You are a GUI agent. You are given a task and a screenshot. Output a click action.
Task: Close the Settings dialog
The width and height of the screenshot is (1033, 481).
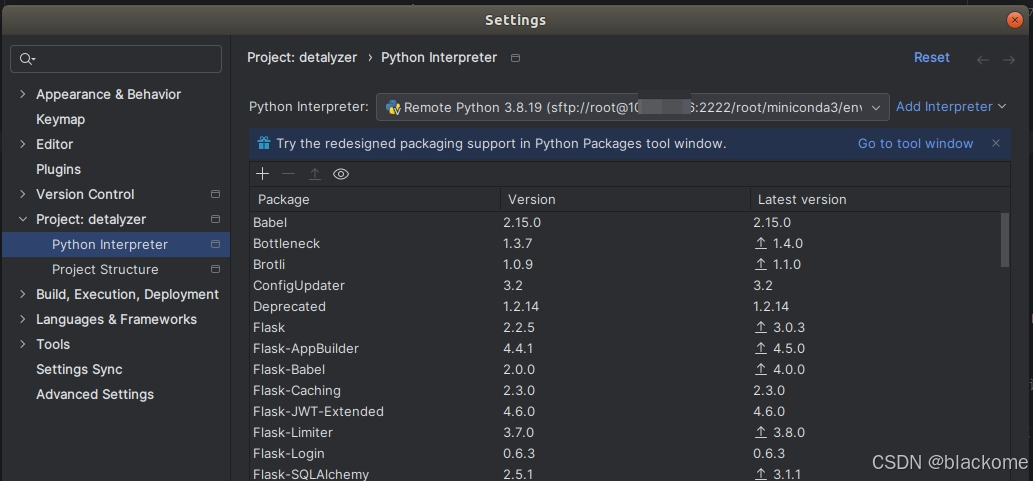point(1015,20)
